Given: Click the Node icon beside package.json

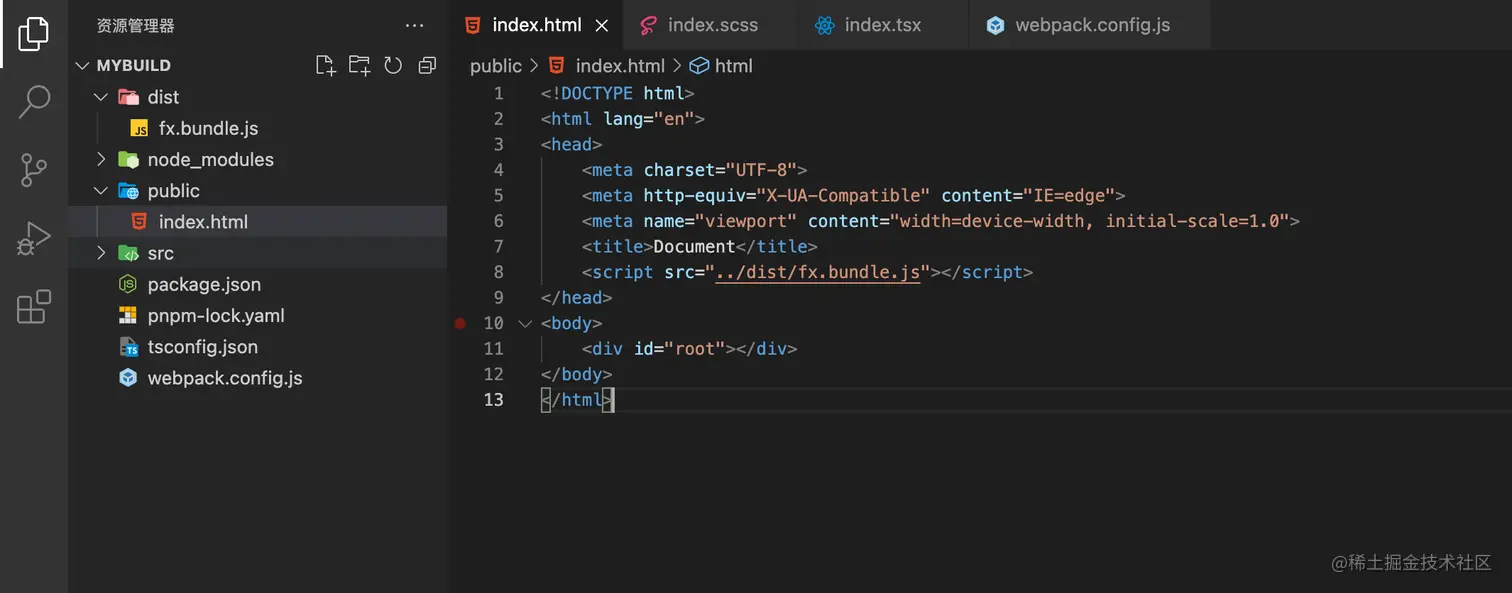Looking at the screenshot, I should pyautogui.click(x=128, y=285).
